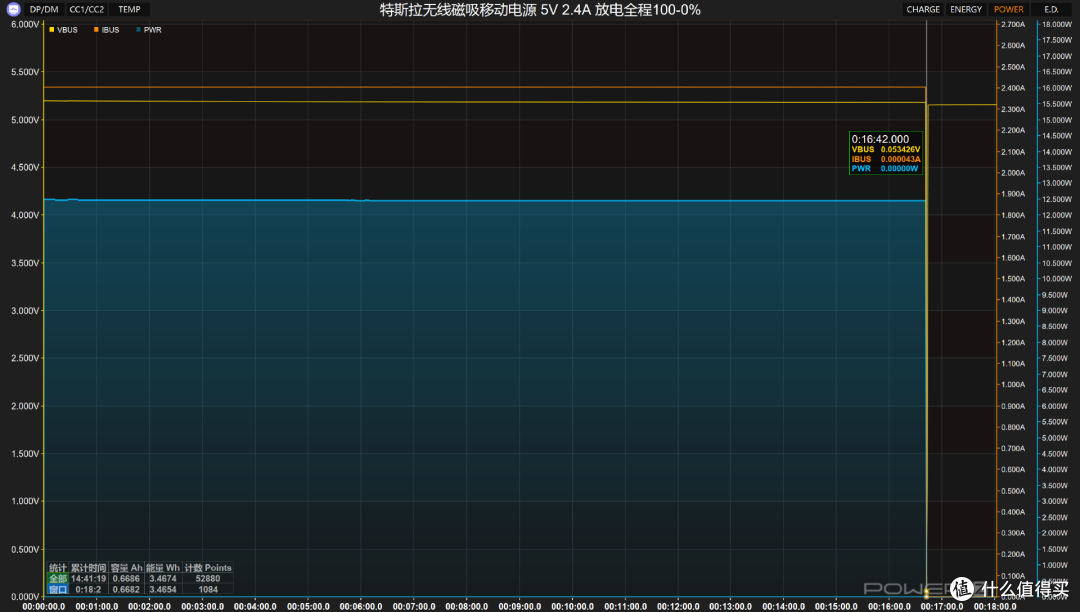Click tooltip IBUS value 0.000043A
The width and height of the screenshot is (1080, 612).
[x=900, y=159]
